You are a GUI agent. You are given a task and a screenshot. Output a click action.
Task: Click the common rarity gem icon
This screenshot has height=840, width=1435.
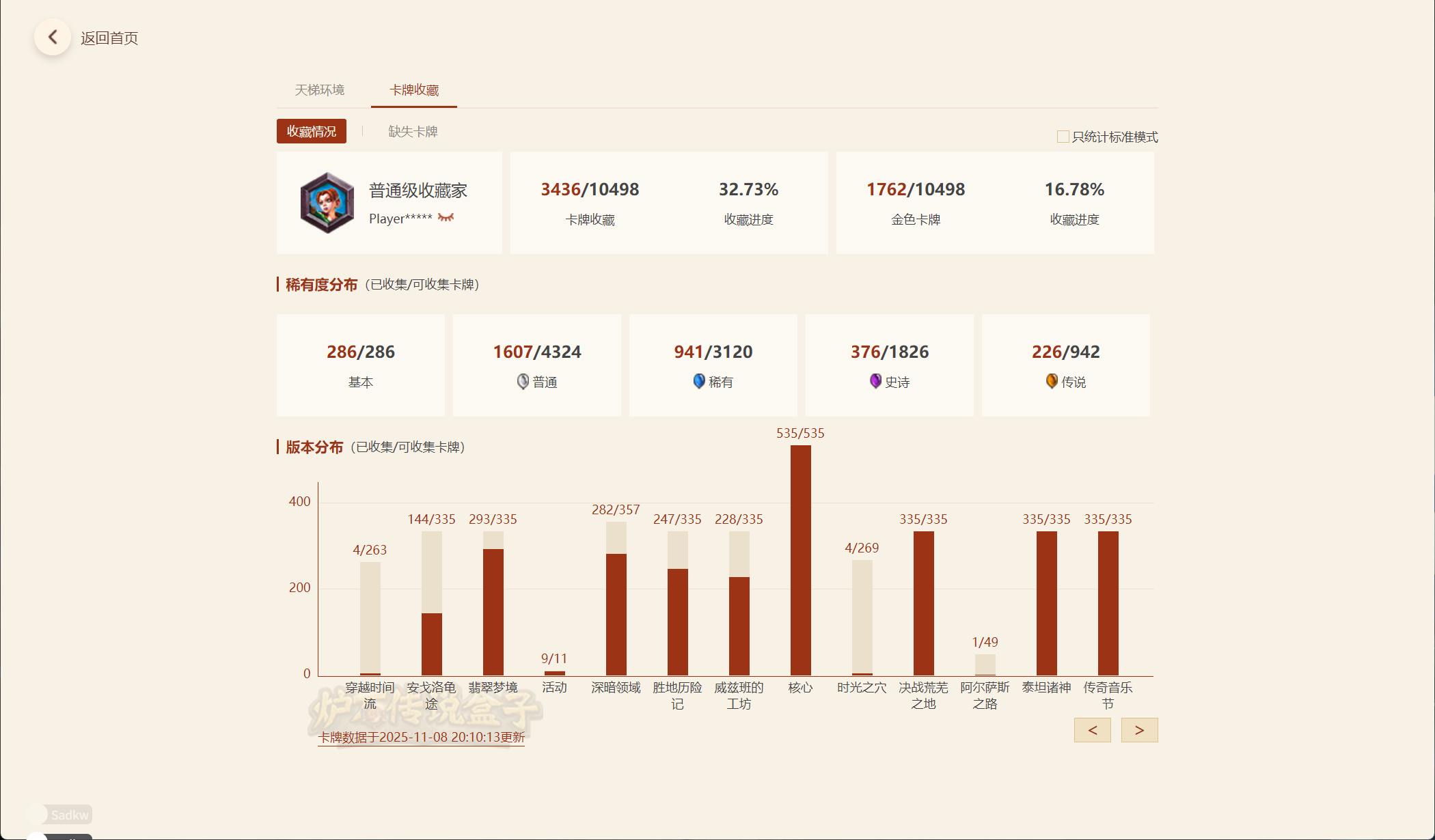[523, 382]
